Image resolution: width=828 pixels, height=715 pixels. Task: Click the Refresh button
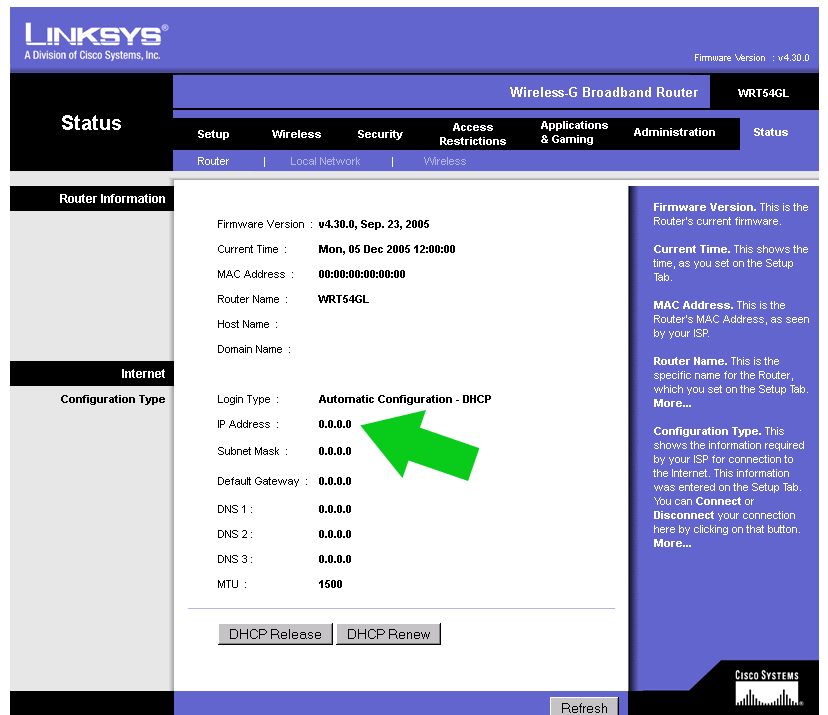(584, 707)
